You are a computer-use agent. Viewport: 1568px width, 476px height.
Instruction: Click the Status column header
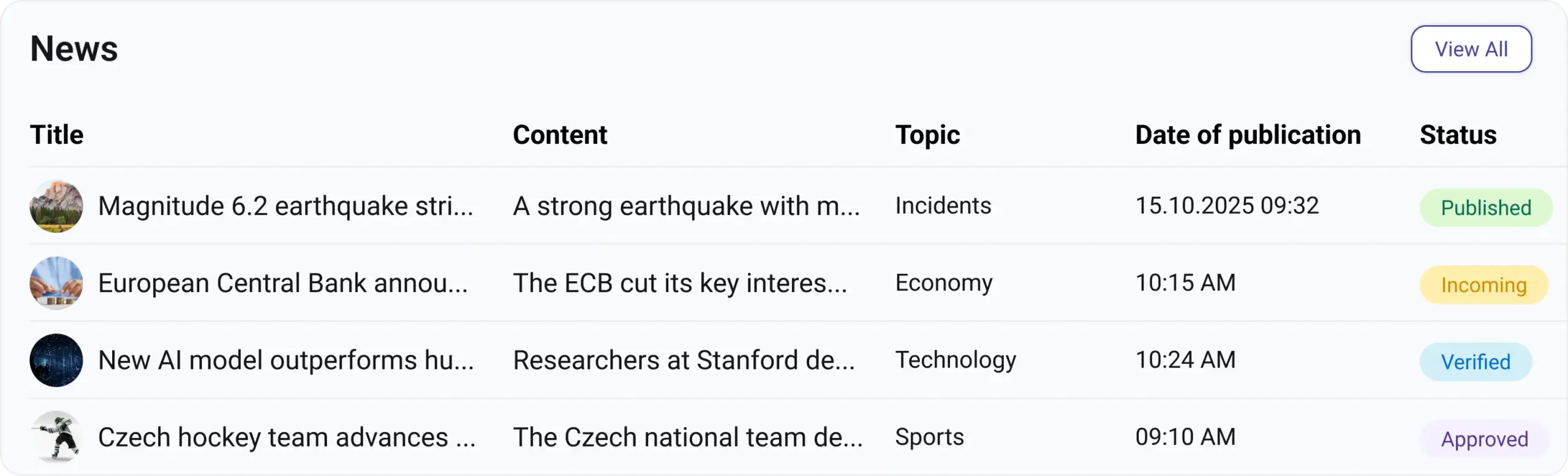pos(1458,135)
